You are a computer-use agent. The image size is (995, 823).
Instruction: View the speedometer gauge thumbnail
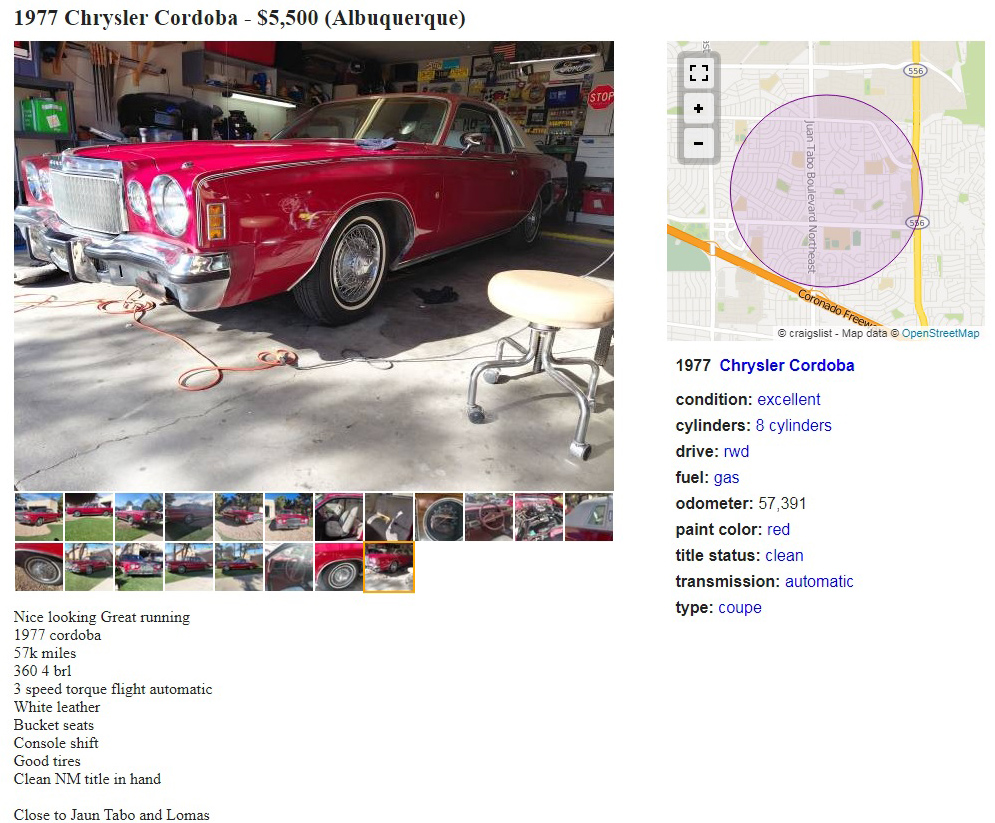[439, 517]
